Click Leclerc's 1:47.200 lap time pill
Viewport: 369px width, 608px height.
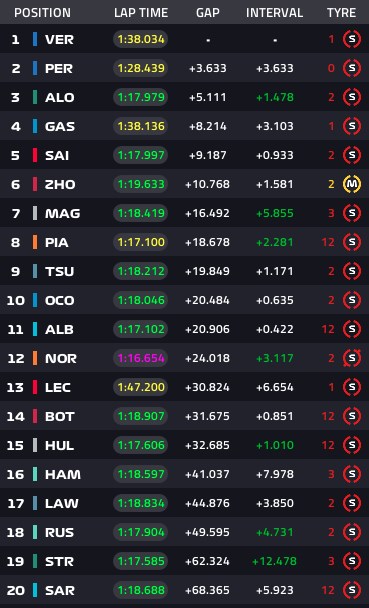pyautogui.click(x=141, y=387)
